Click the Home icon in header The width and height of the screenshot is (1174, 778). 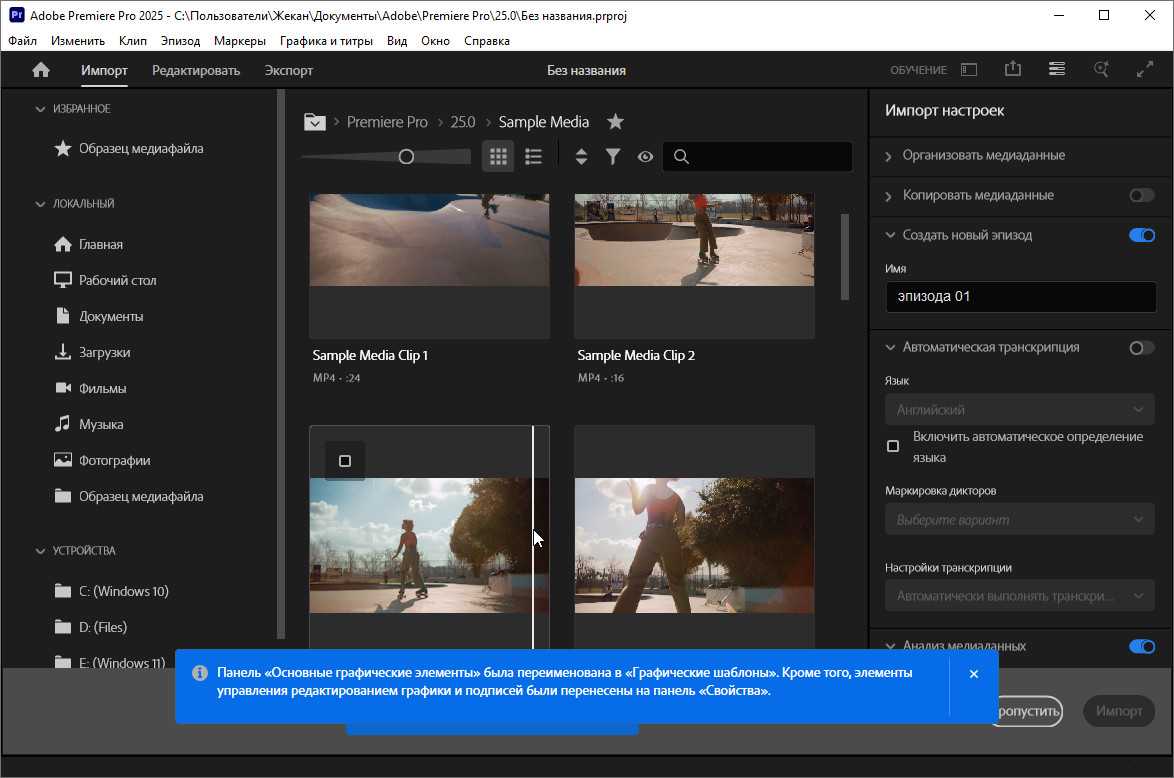[41, 70]
